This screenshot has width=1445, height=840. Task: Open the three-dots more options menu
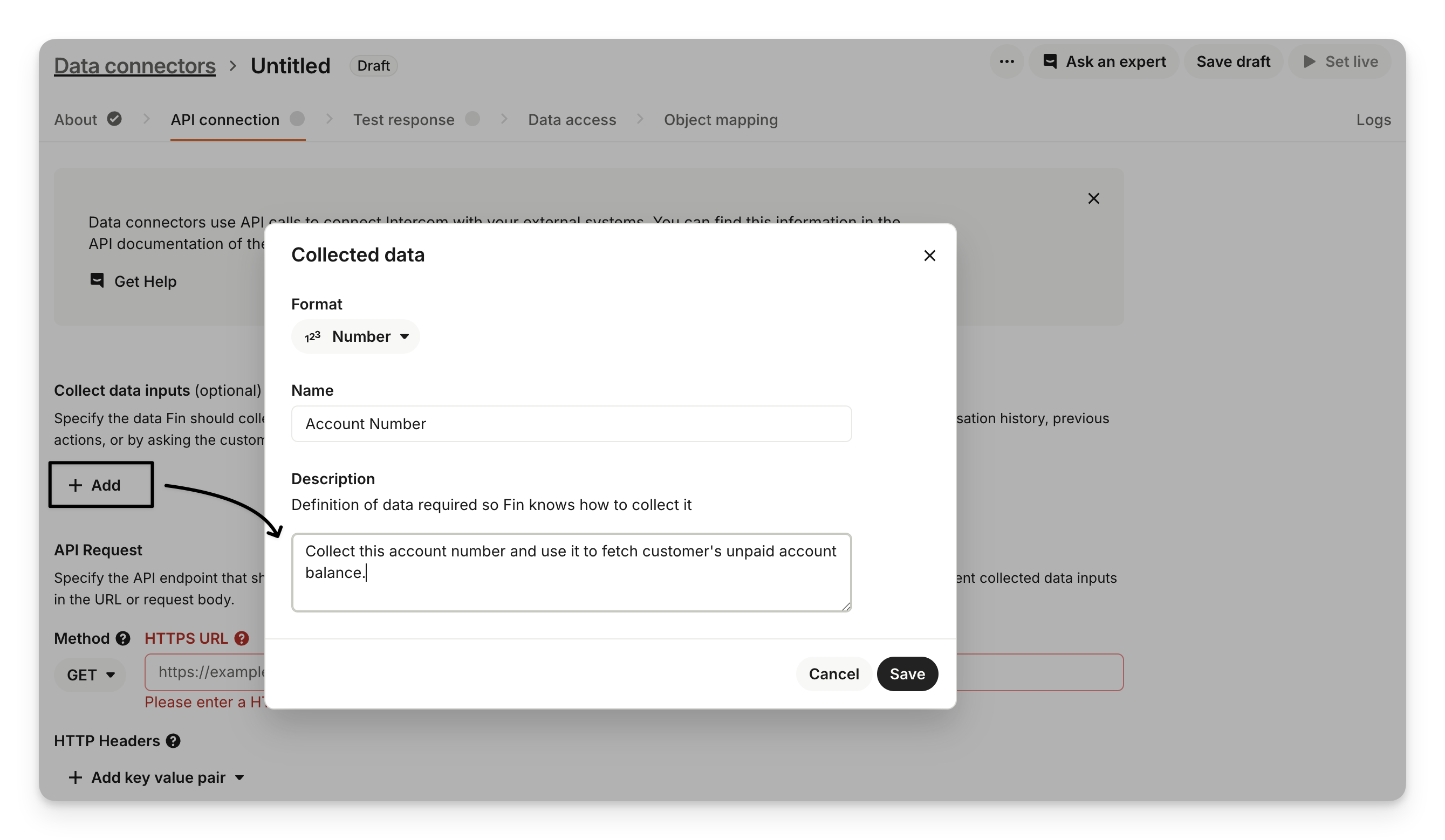coord(1006,62)
